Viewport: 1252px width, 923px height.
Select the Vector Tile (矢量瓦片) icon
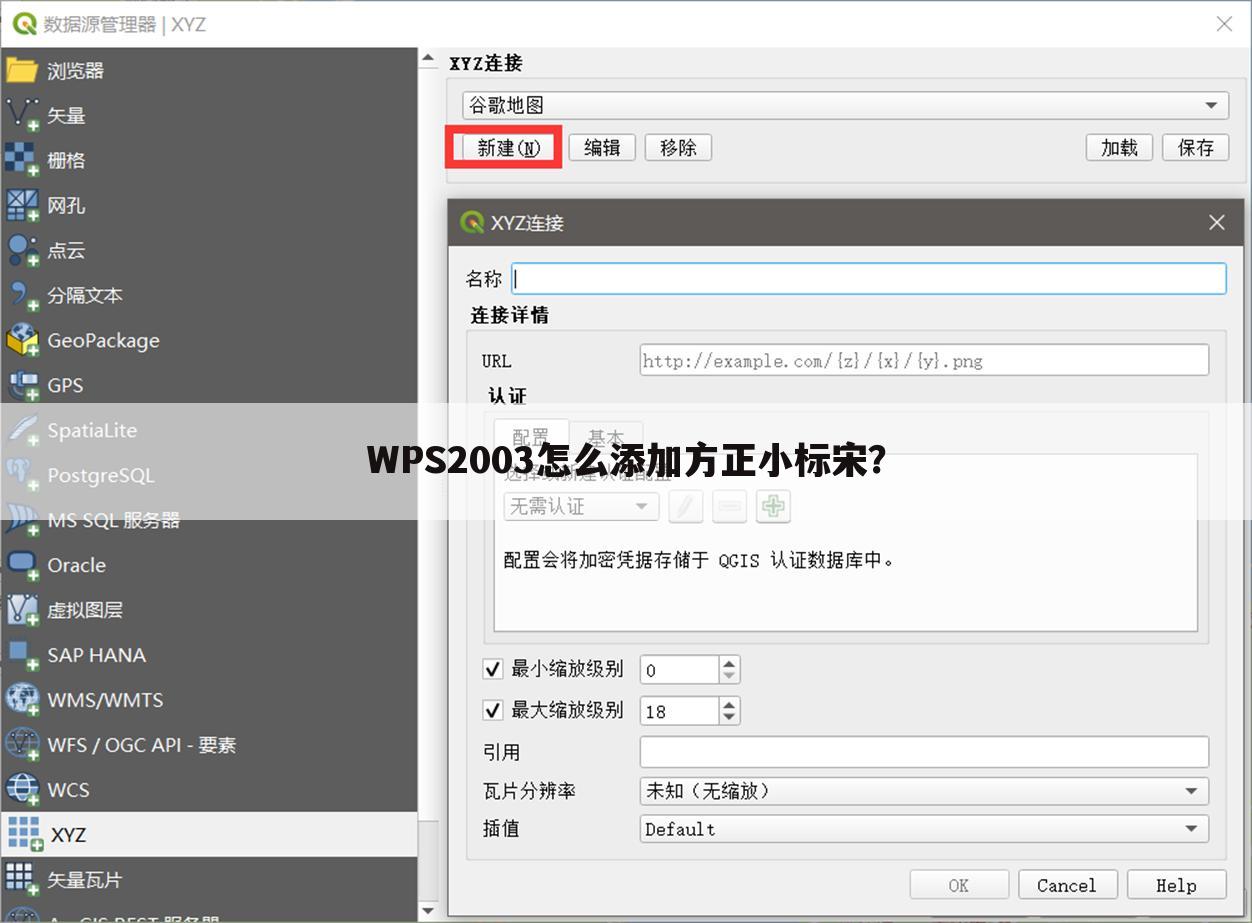point(22,880)
